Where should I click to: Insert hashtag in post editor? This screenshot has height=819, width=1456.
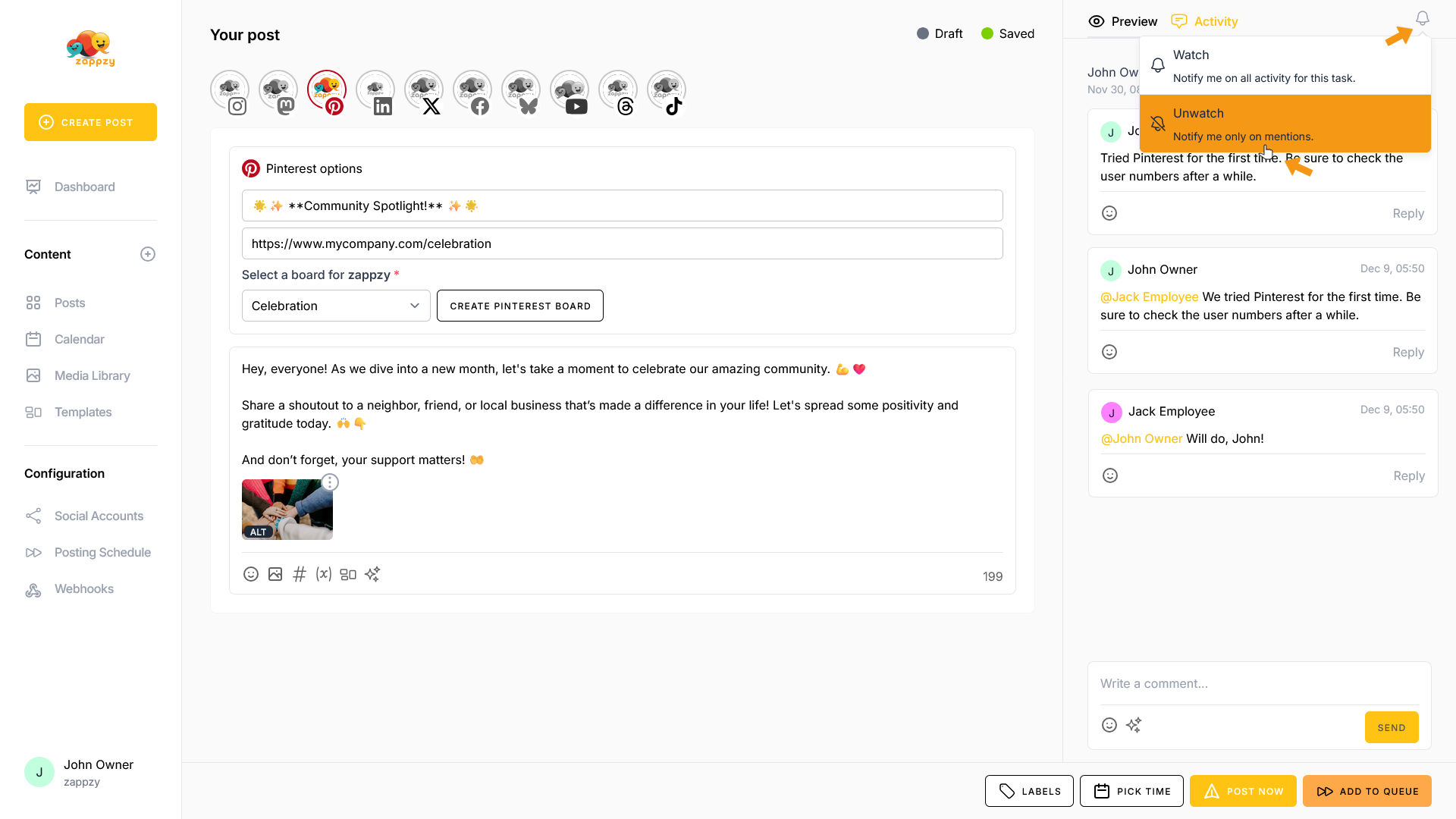click(300, 575)
